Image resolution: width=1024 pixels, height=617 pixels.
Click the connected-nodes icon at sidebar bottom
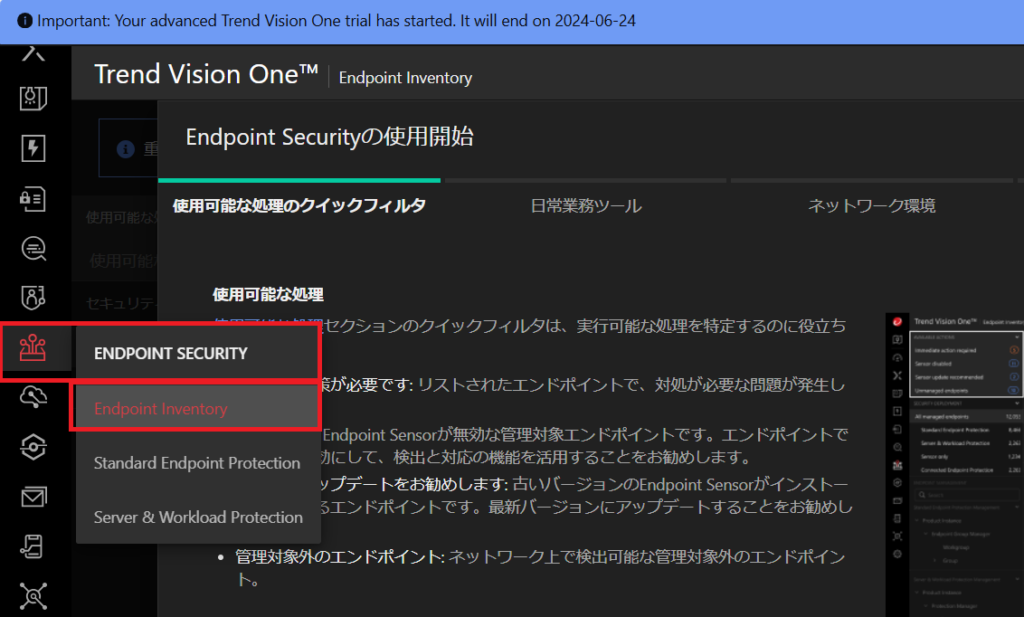pyautogui.click(x=34, y=595)
